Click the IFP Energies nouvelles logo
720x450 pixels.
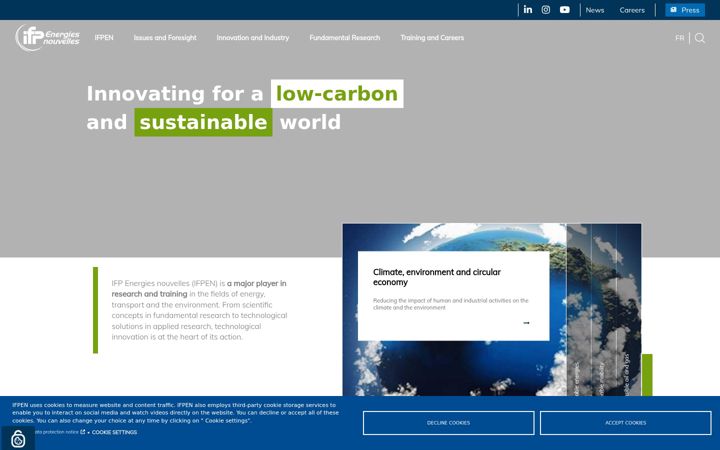click(x=48, y=38)
